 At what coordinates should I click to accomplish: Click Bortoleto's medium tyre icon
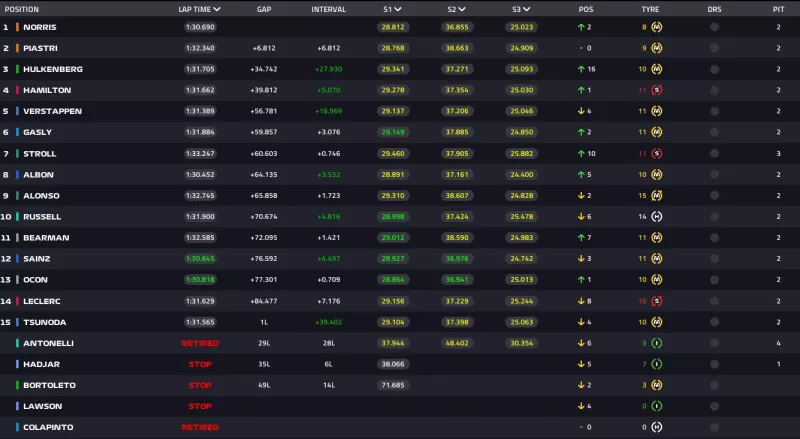[657, 385]
